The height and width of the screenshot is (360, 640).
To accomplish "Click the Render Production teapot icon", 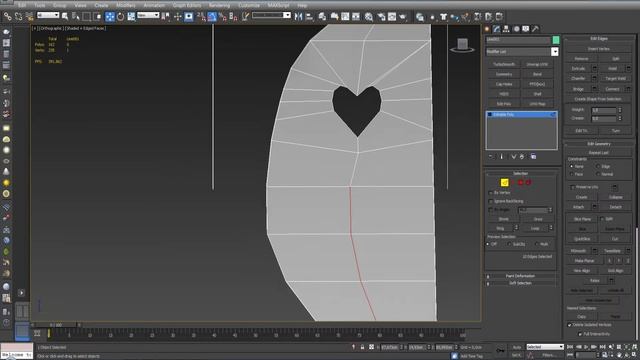I will click(x=402, y=16).
